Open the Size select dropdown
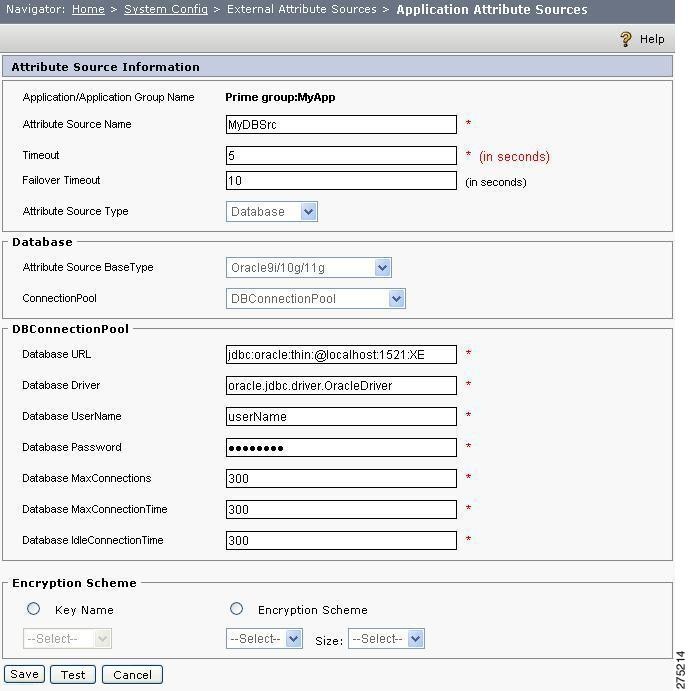 pos(386,639)
